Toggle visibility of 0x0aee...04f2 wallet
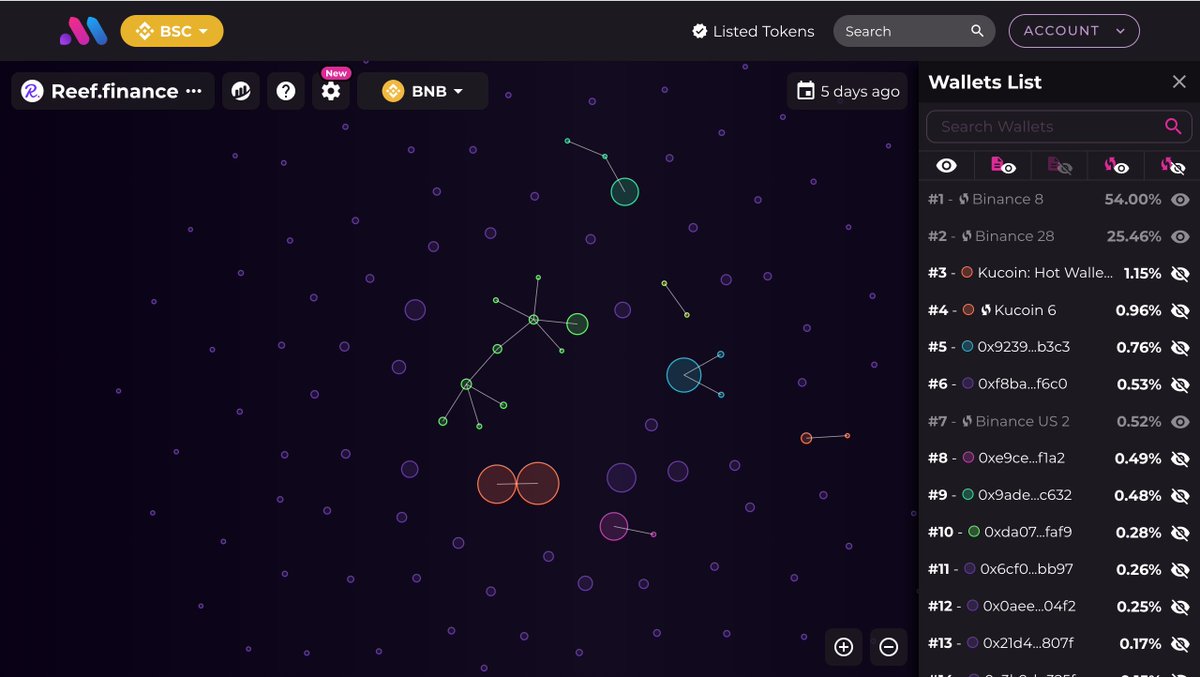This screenshot has height=677, width=1200. point(1180,606)
